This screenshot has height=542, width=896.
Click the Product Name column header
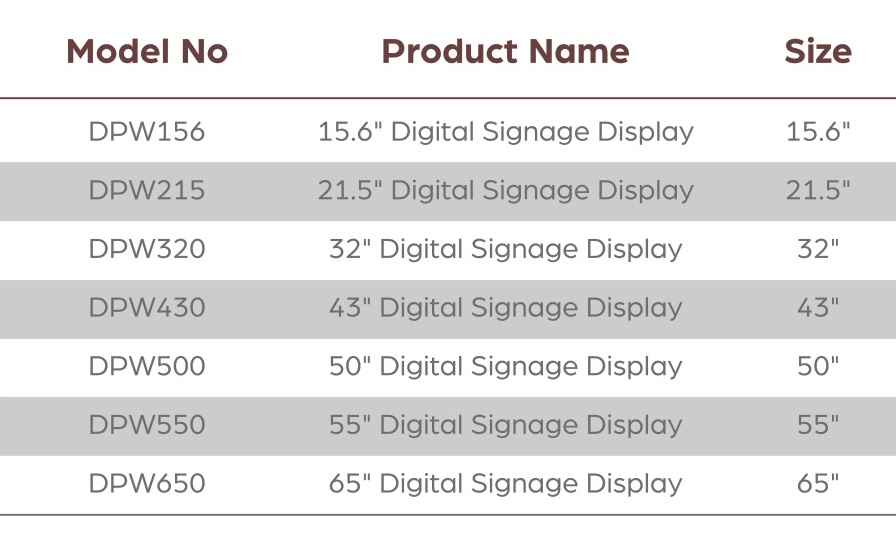(505, 52)
